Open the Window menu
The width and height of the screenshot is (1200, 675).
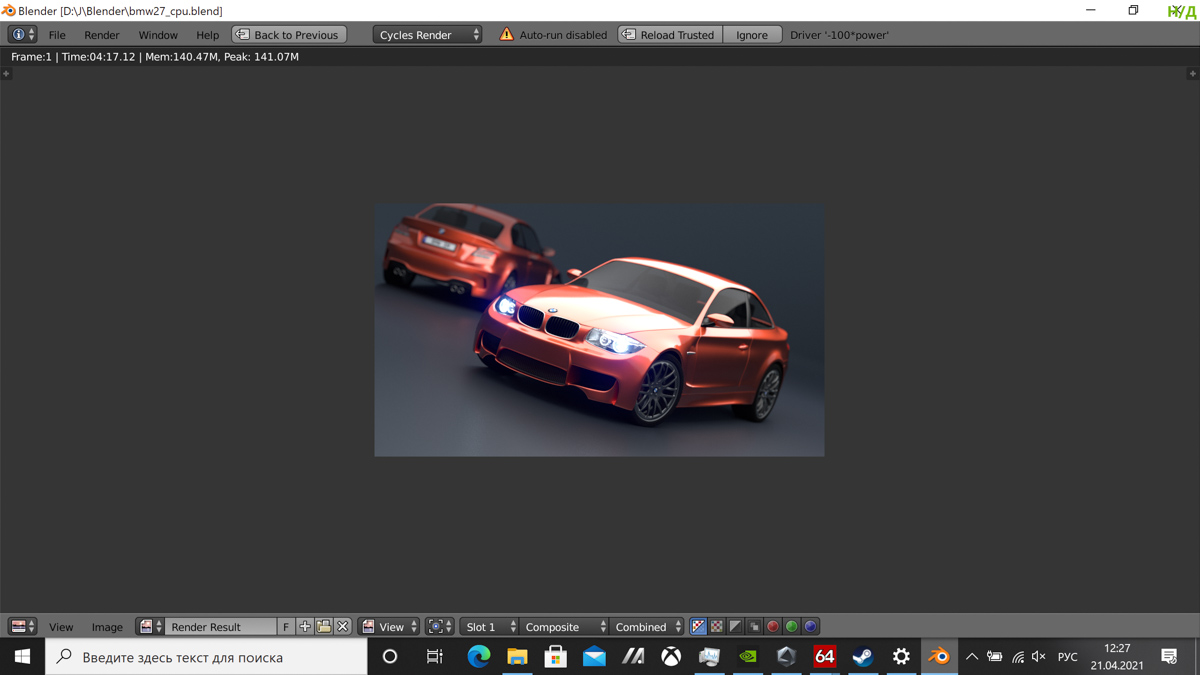(158, 34)
